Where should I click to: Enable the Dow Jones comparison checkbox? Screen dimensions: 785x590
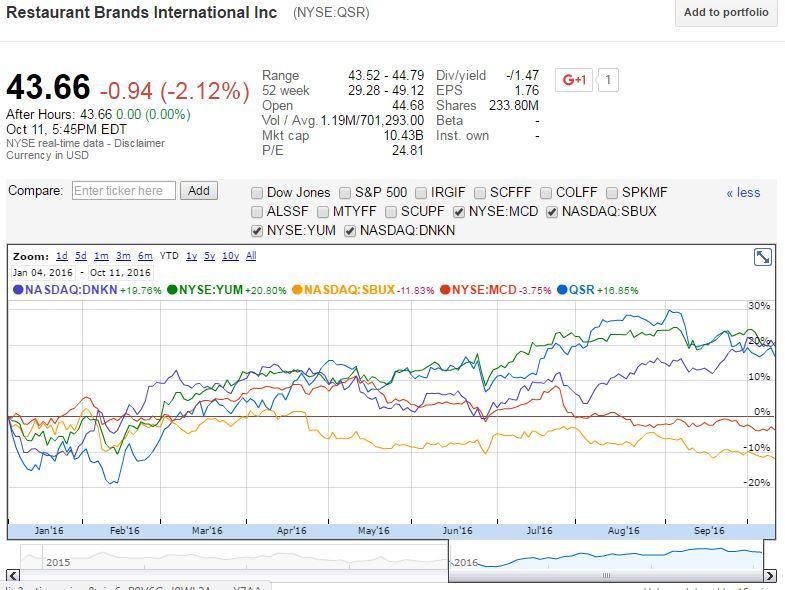tap(257, 193)
